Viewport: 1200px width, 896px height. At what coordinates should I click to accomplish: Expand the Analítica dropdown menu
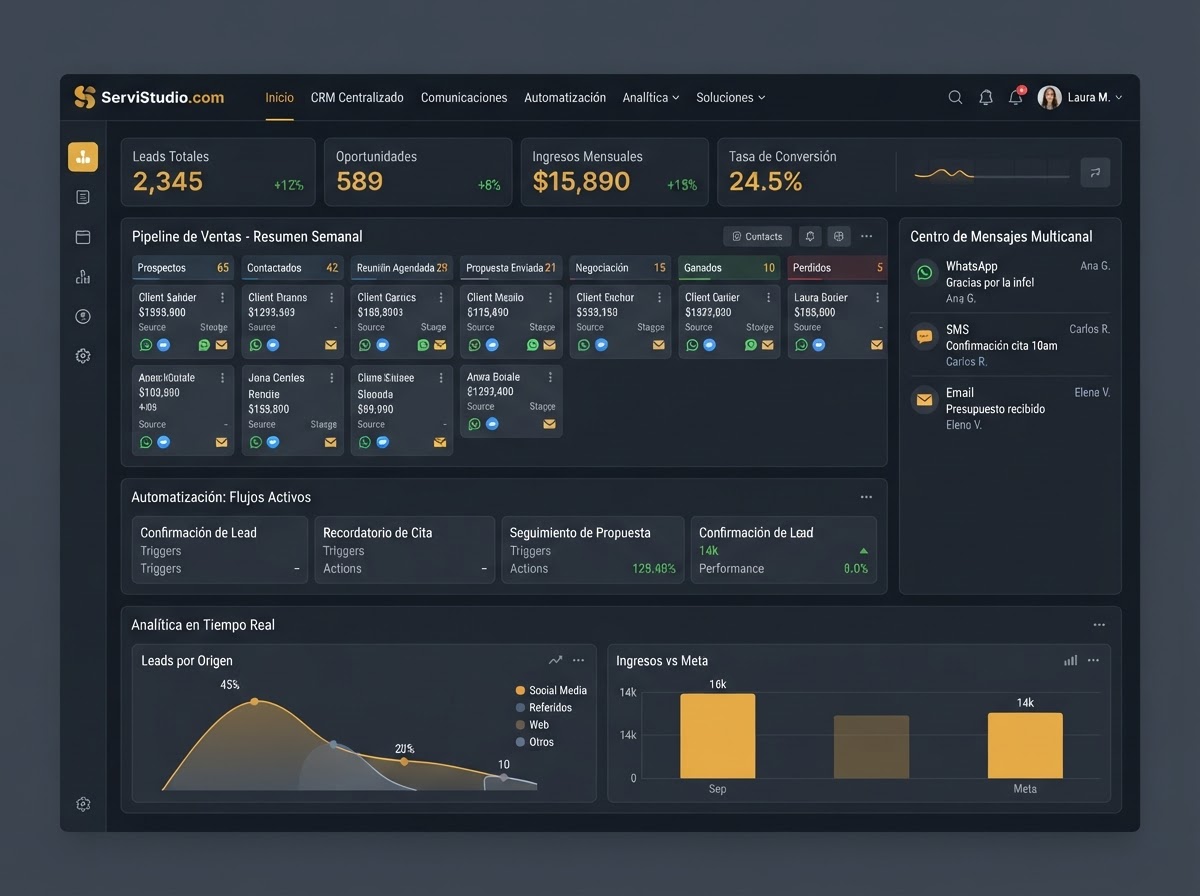pyautogui.click(x=651, y=97)
